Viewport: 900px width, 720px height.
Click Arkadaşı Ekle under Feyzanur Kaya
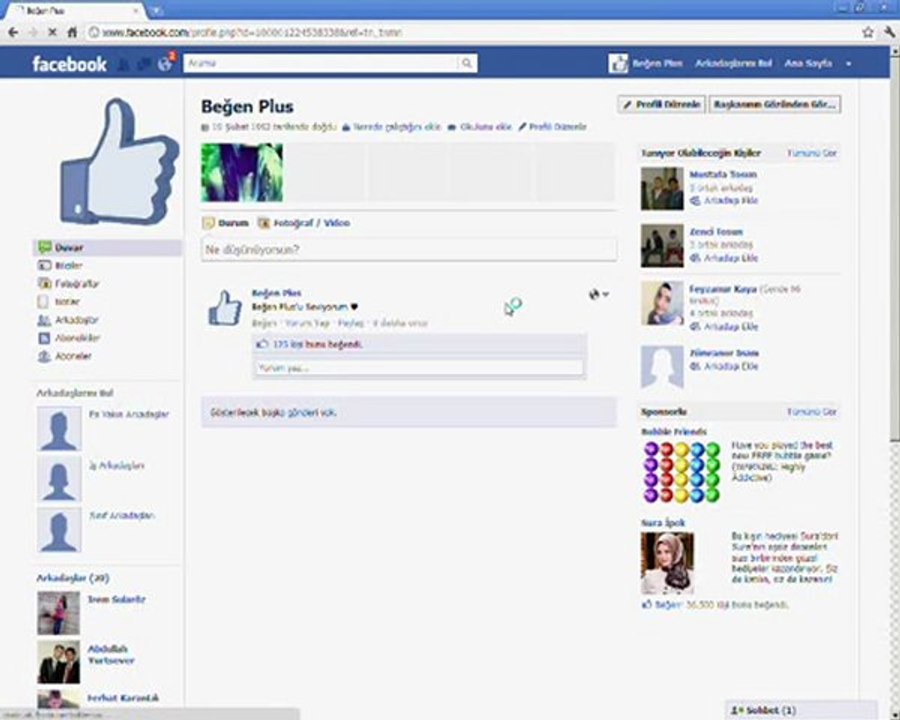click(731, 327)
